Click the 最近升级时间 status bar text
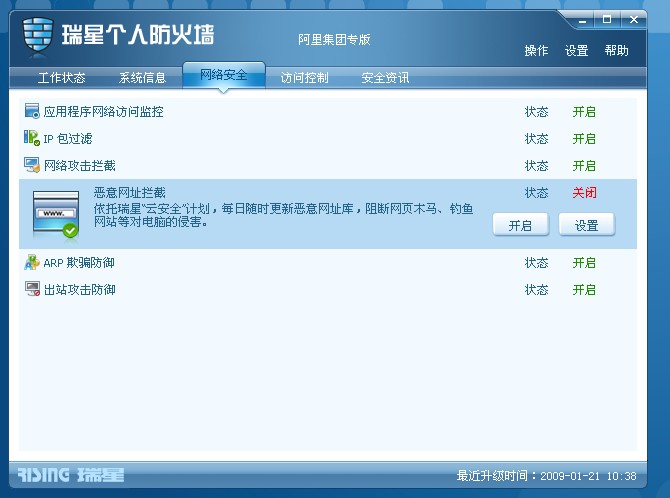Viewport: 670px width, 498px height. tap(547, 475)
